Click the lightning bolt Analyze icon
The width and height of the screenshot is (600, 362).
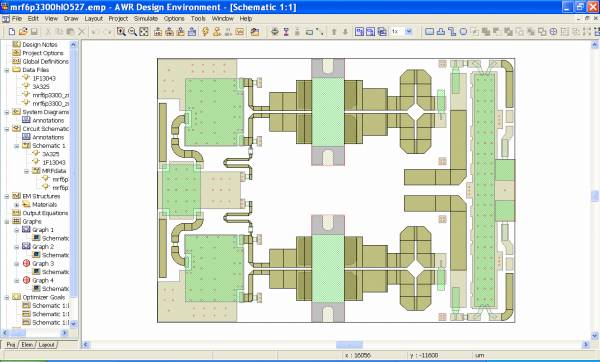[x=205, y=32]
